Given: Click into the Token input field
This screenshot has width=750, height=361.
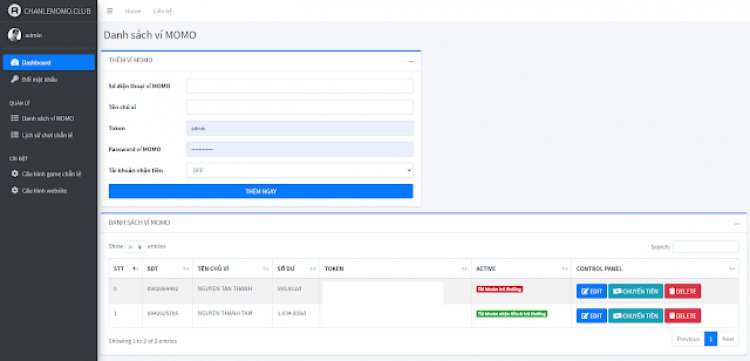Looking at the screenshot, I should coord(300,128).
